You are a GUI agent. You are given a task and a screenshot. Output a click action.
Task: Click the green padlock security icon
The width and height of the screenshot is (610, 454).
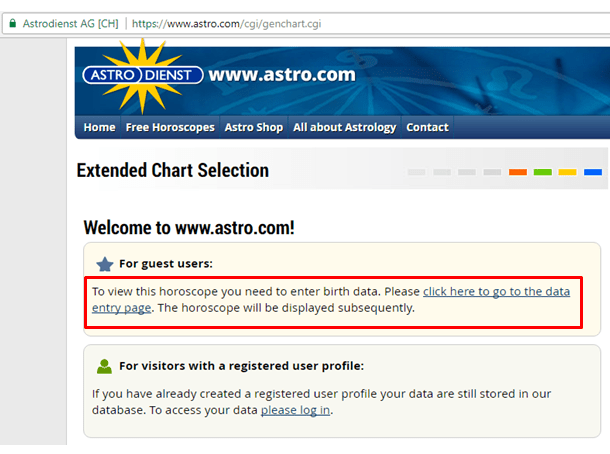[13, 23]
